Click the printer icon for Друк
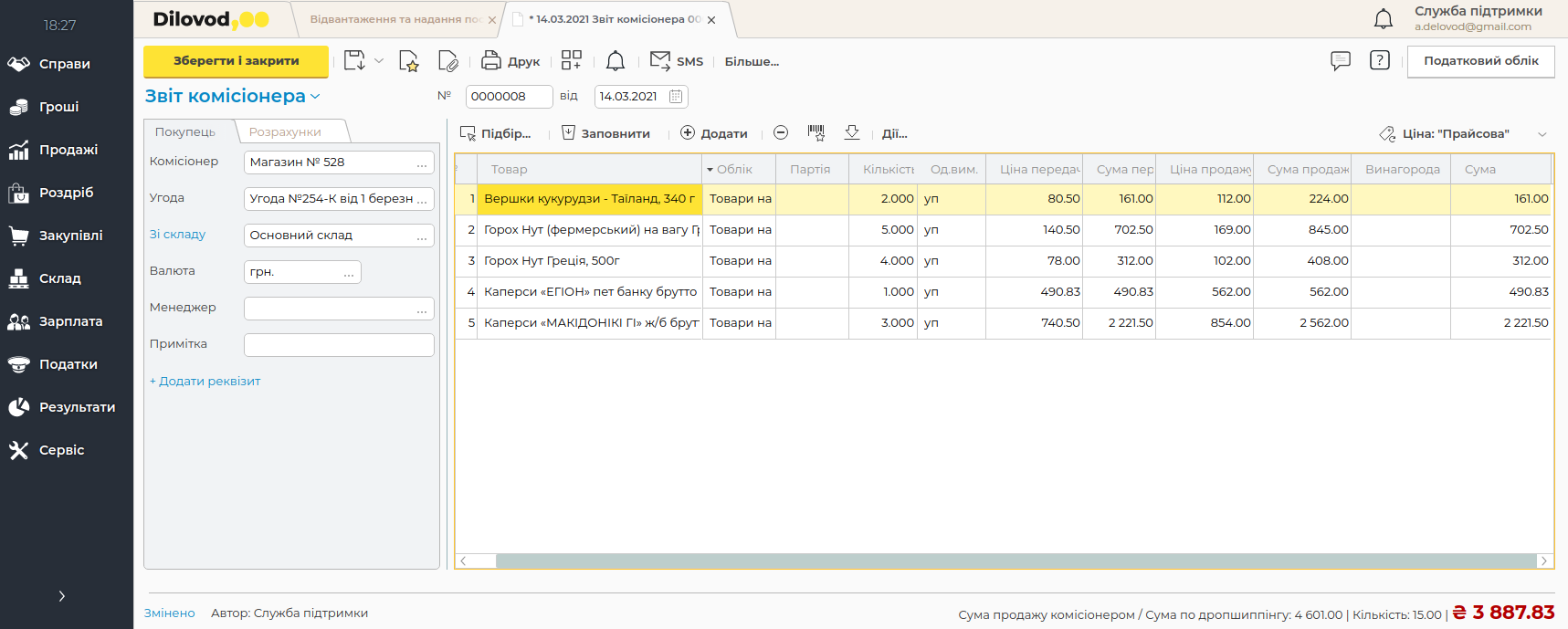 coord(491,61)
